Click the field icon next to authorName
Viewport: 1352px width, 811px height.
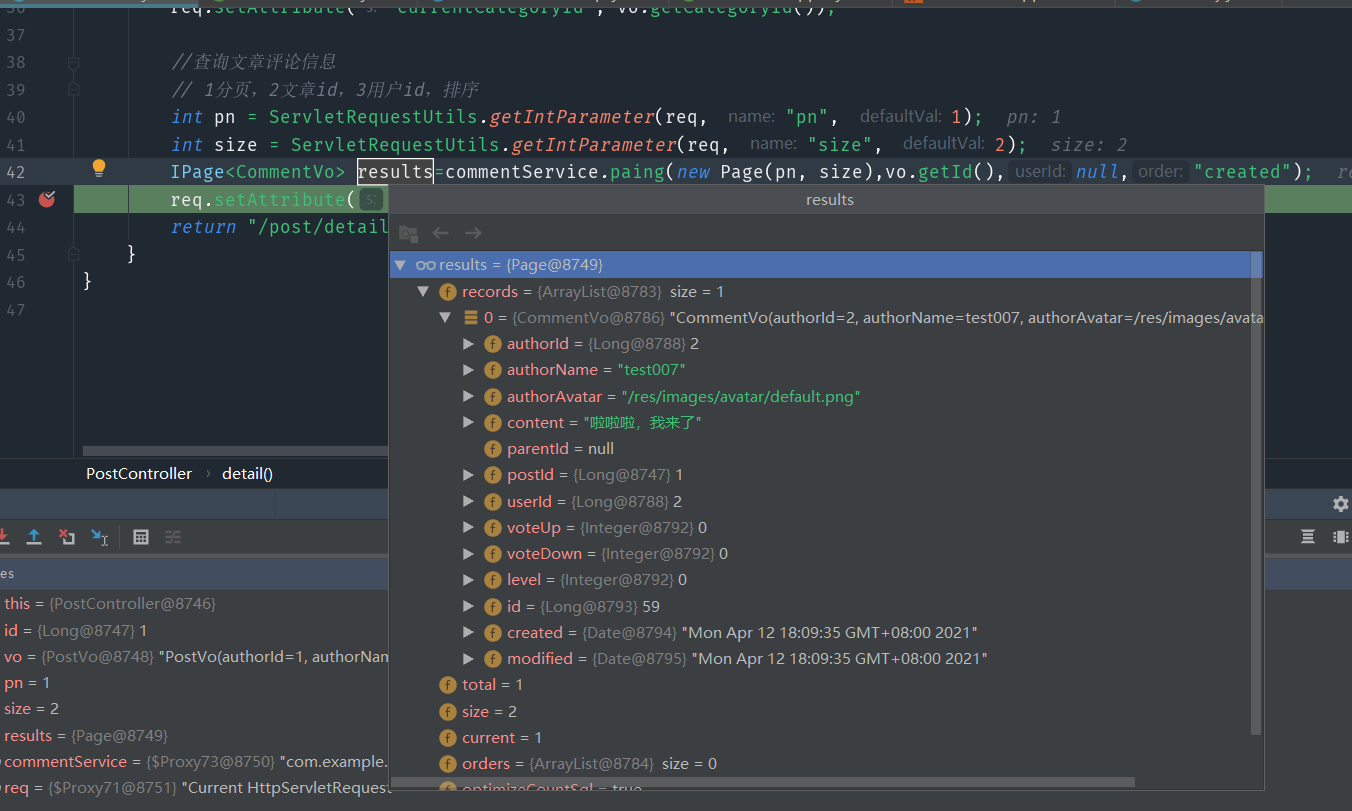[x=493, y=370]
